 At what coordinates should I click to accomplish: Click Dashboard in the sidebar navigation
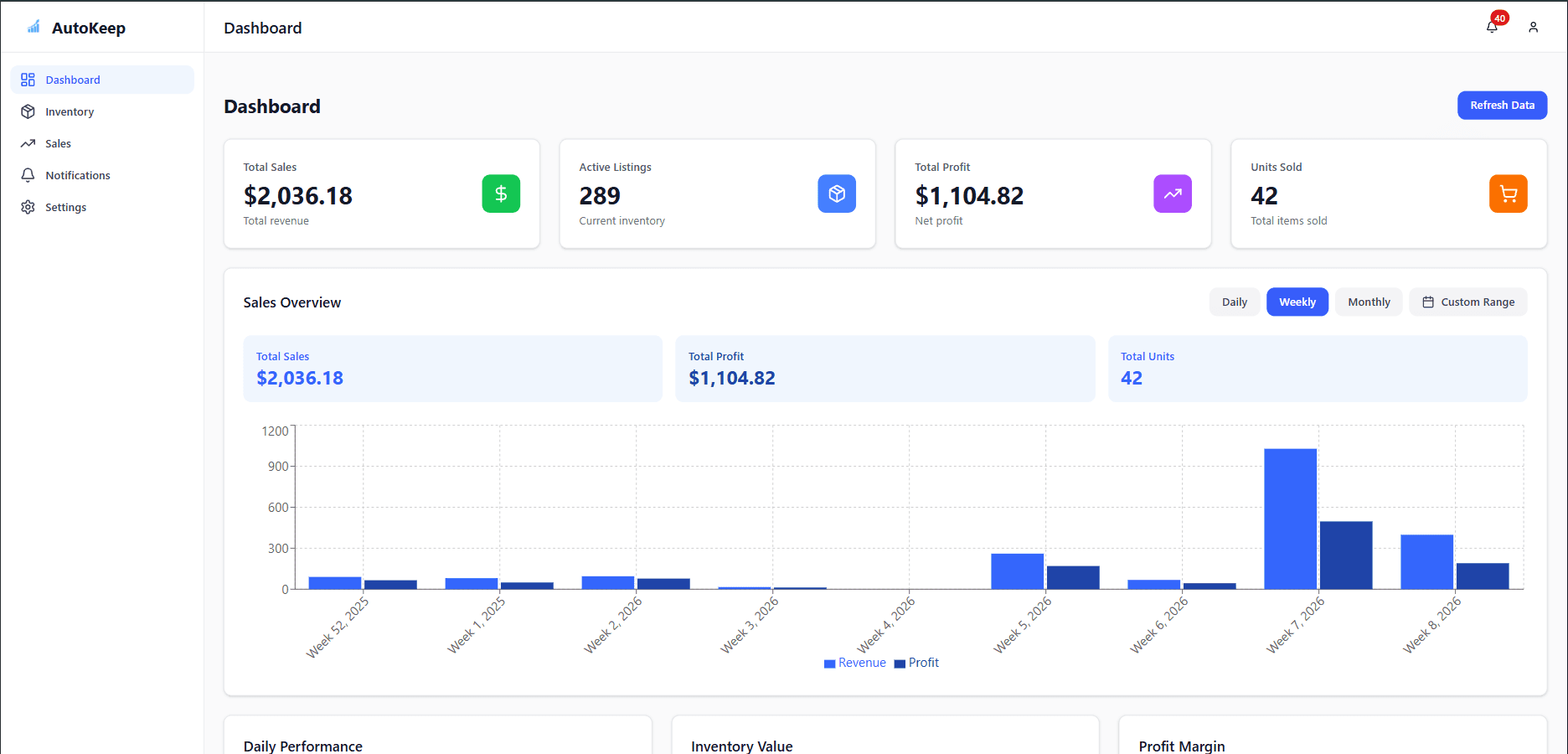[x=73, y=80]
